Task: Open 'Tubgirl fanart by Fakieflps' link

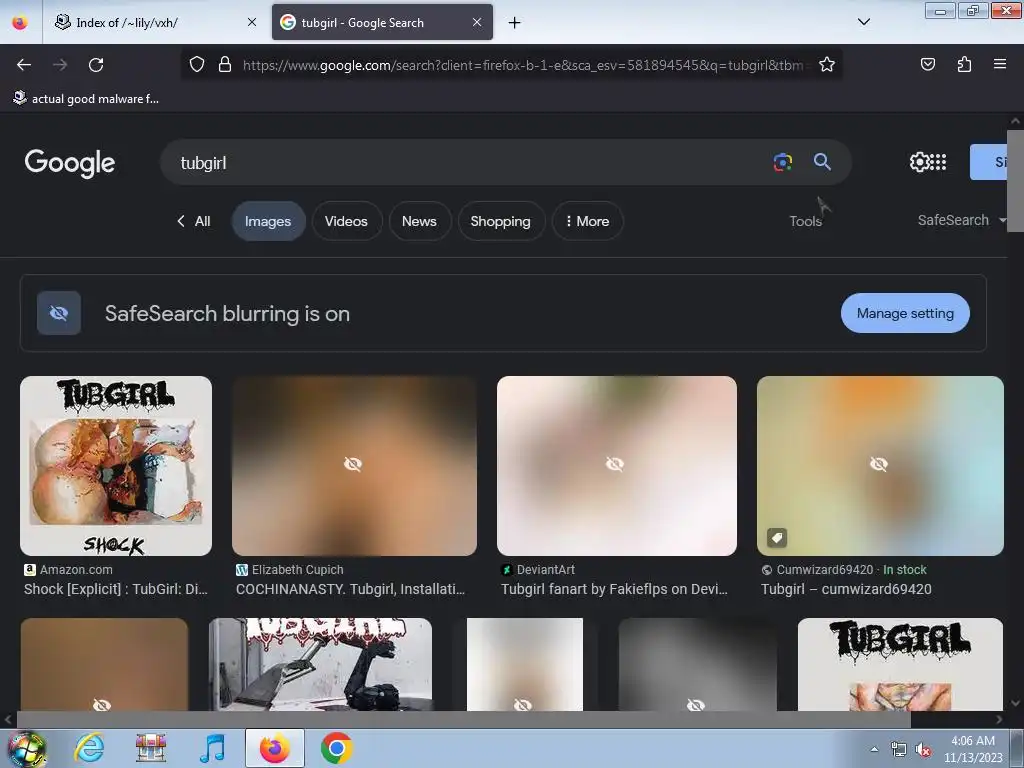Action: coord(614,589)
